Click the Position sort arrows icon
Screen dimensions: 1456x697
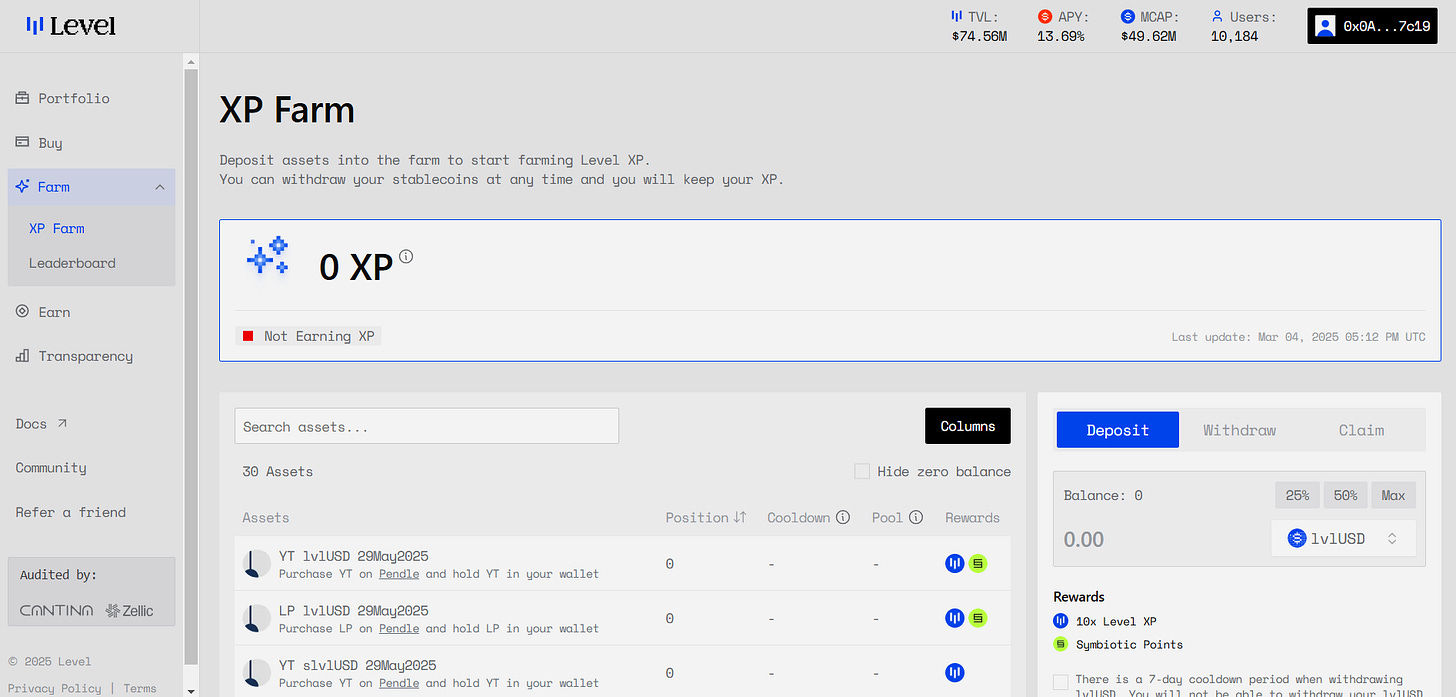[740, 517]
